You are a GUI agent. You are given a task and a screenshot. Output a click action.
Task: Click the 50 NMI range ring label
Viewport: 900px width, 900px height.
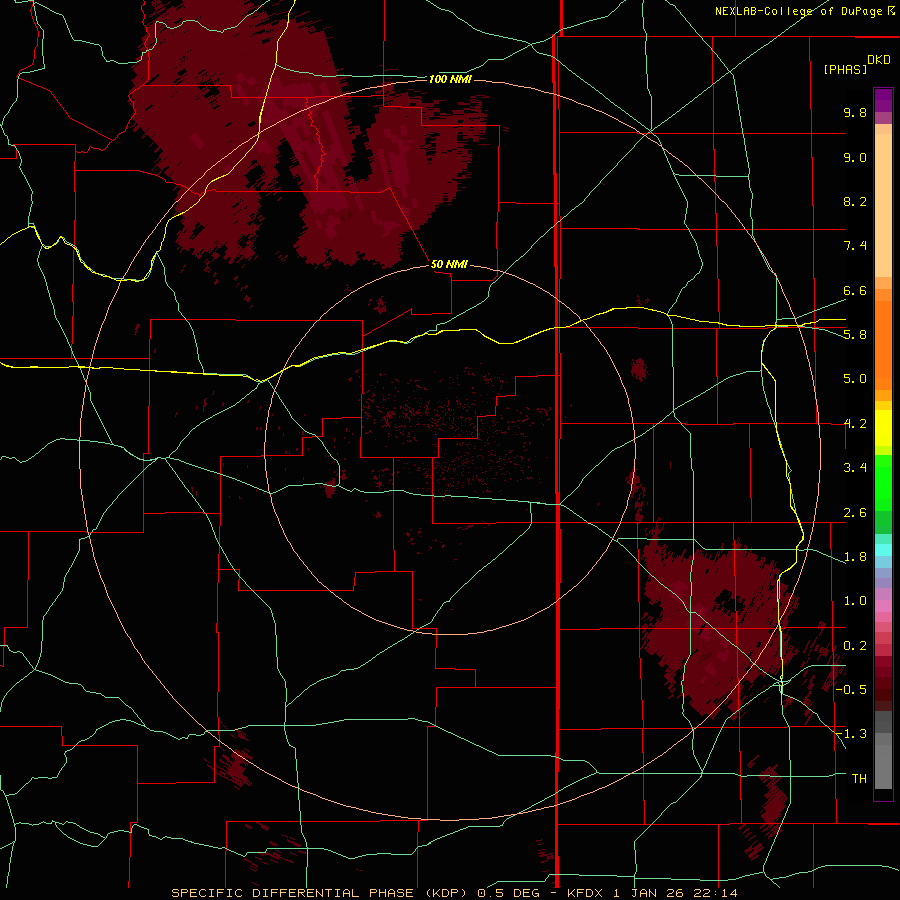449,264
